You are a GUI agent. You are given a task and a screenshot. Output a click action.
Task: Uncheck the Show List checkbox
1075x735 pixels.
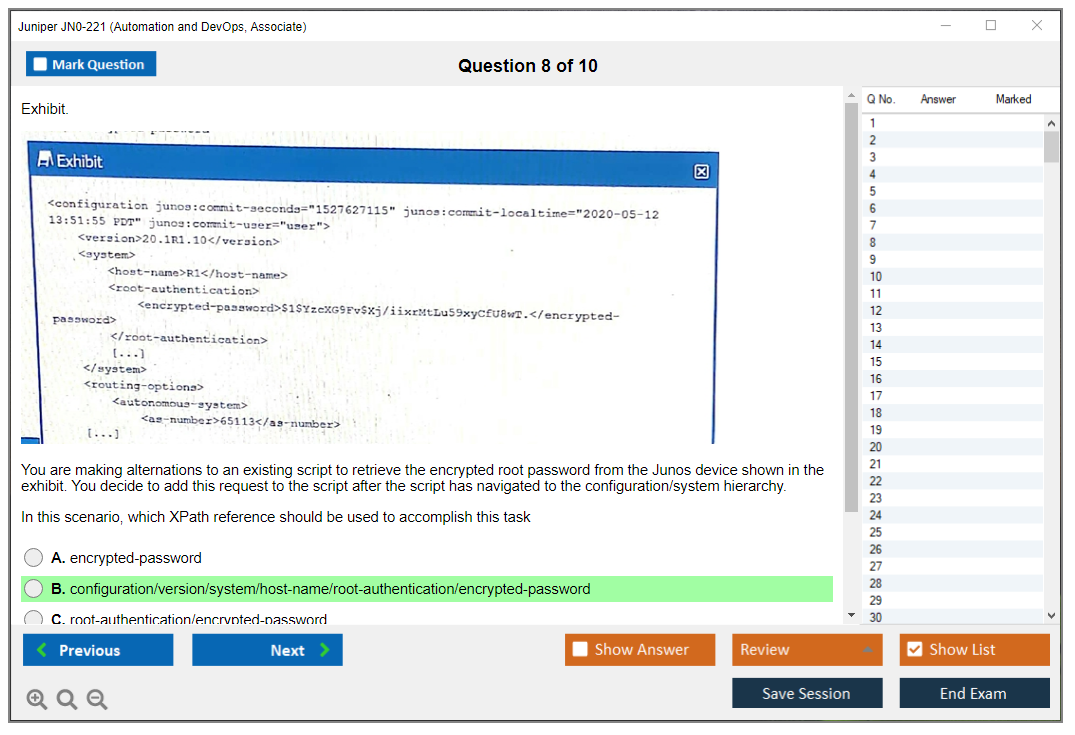(914, 650)
